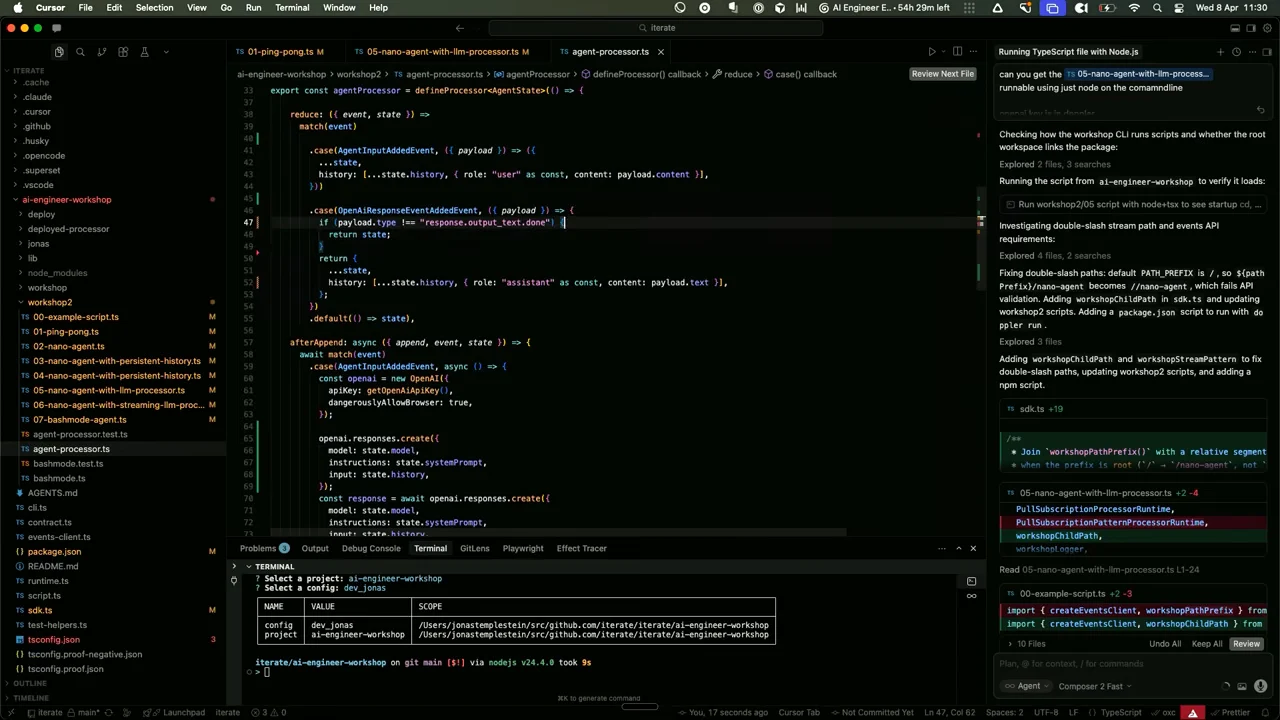The image size is (1280, 720).
Task: Expand the .cache folder
Action: click(37, 82)
